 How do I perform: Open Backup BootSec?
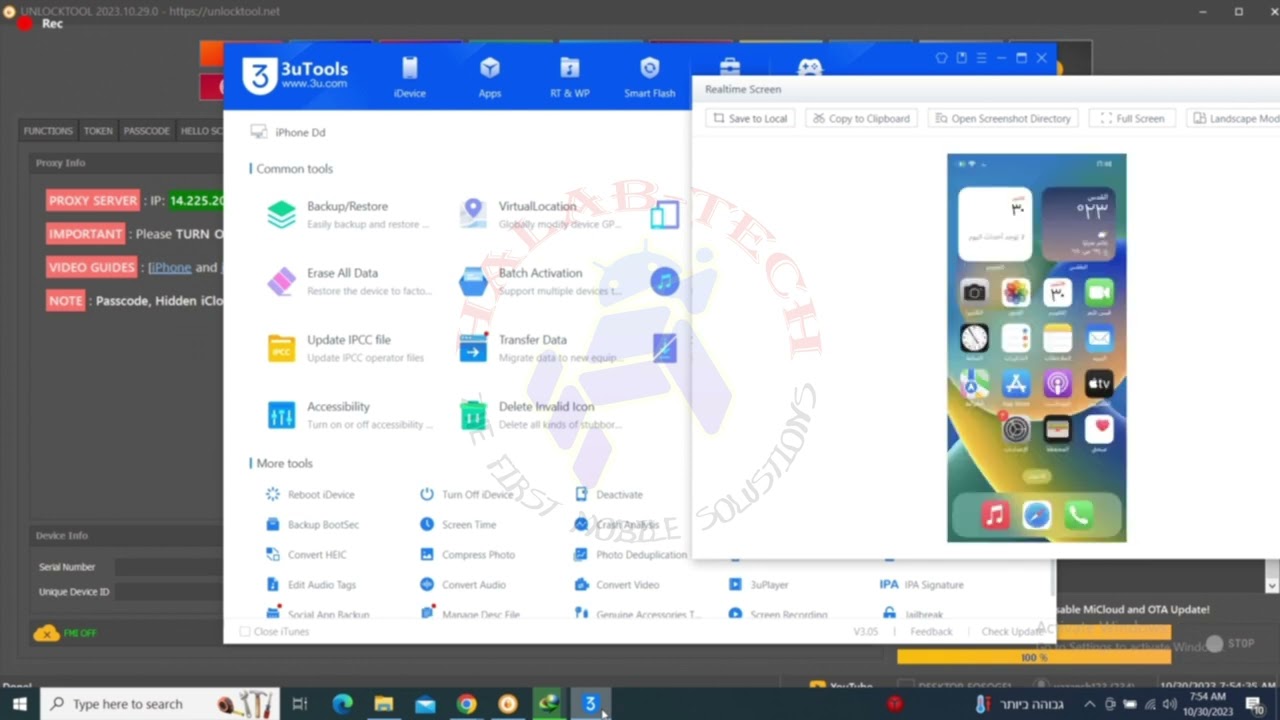coord(312,524)
